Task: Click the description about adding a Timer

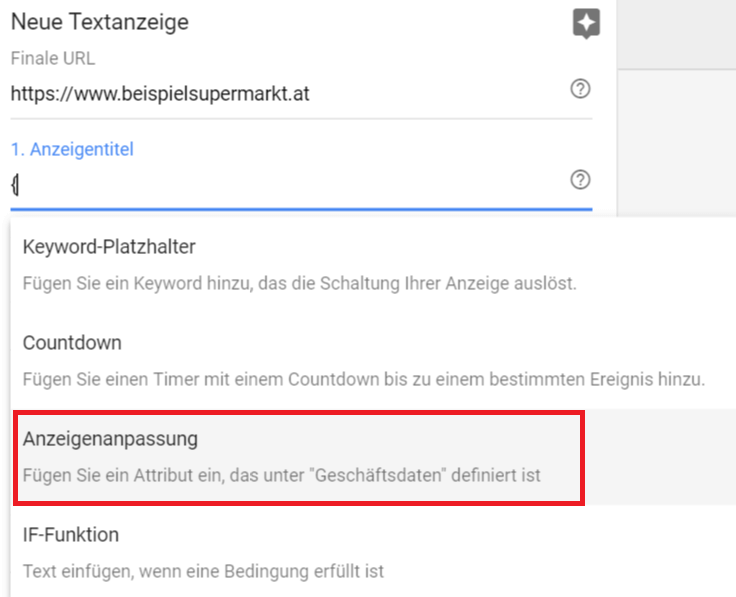Action: coord(364,379)
